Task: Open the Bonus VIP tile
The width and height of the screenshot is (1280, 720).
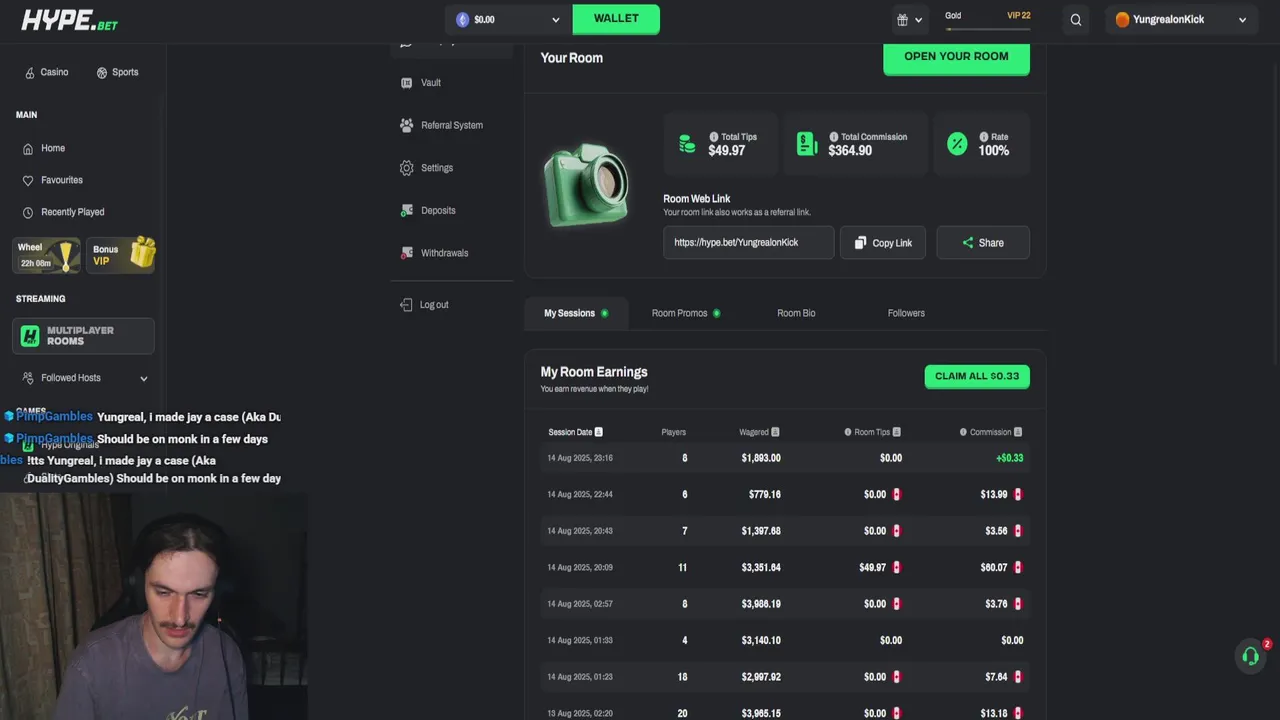Action: [121, 255]
